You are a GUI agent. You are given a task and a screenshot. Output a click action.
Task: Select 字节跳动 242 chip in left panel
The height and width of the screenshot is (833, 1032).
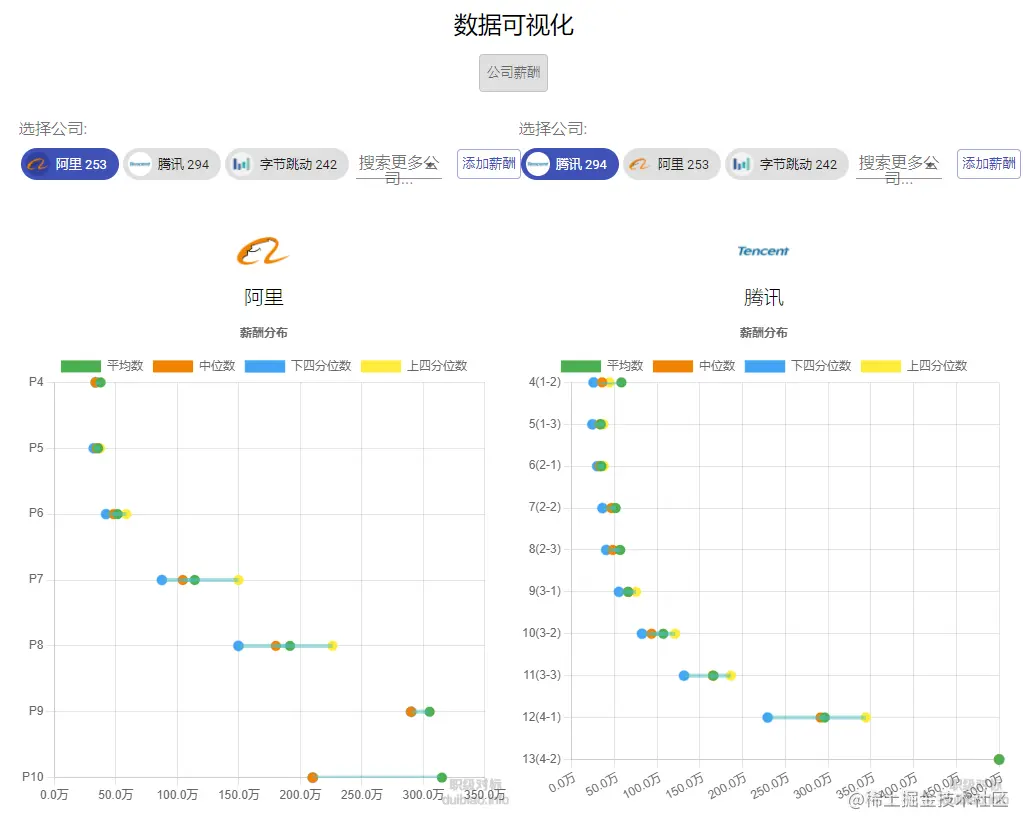click(x=286, y=164)
